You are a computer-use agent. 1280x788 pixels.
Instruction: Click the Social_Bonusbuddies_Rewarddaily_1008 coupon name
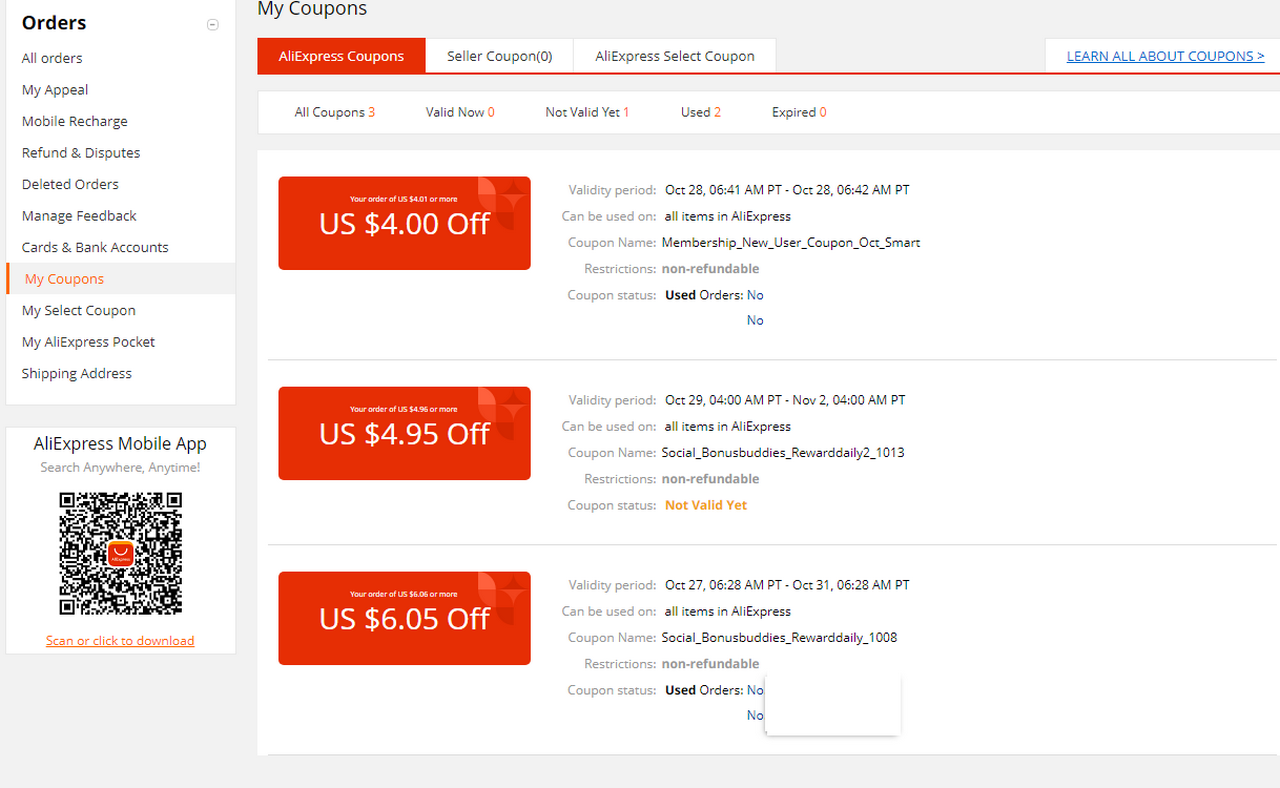pyautogui.click(x=780, y=638)
